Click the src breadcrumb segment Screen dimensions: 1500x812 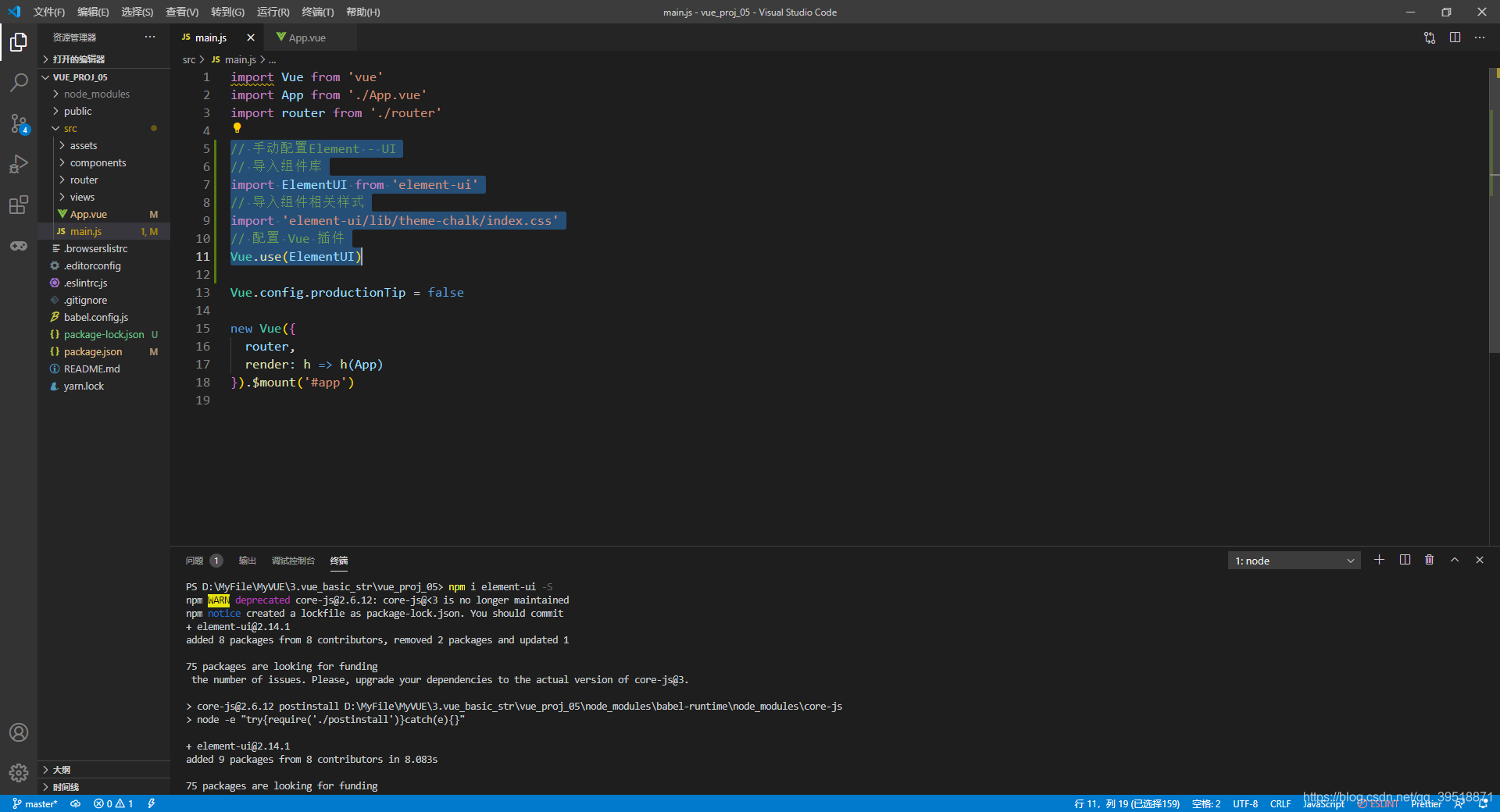pos(189,59)
